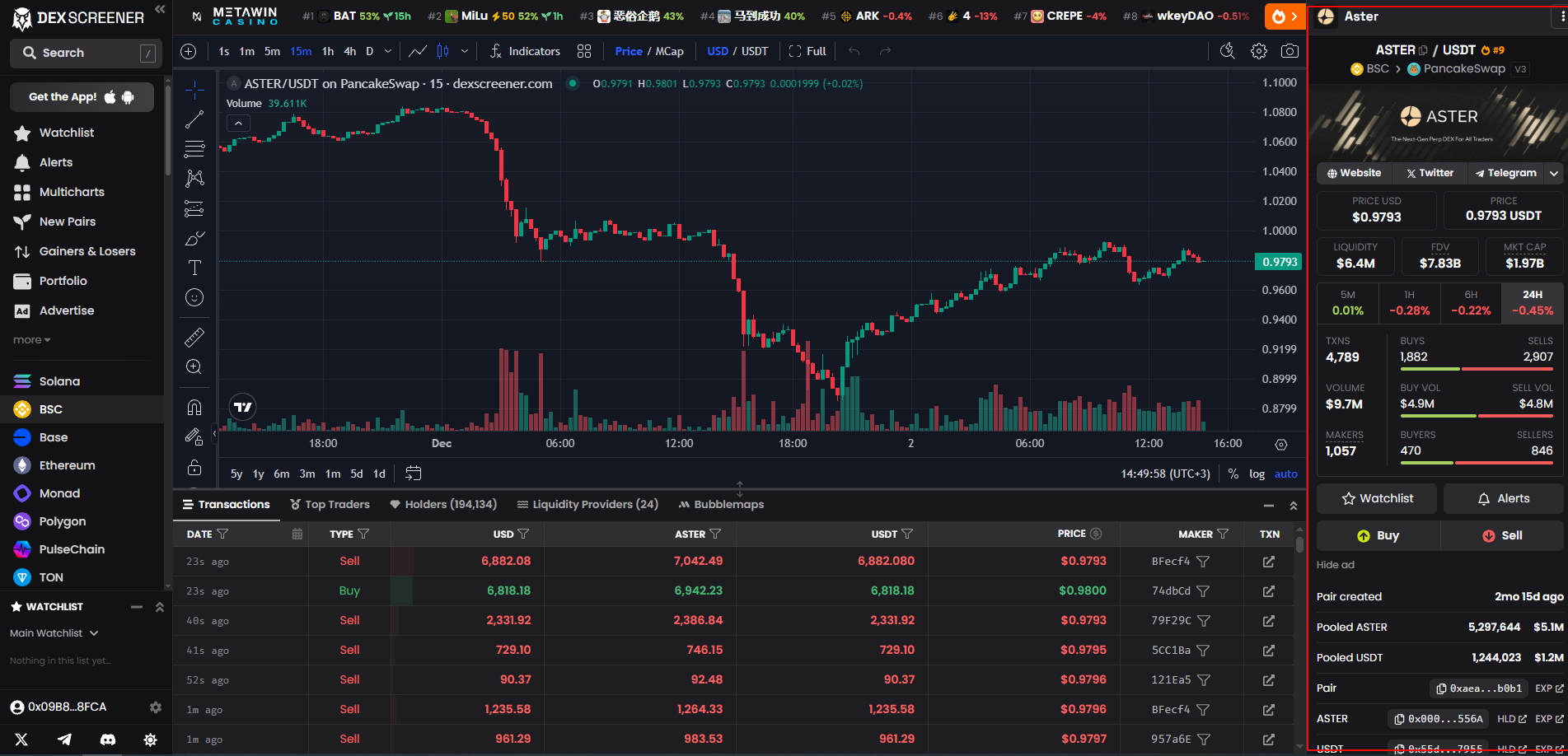Toggle log scale on chart

click(x=1257, y=474)
